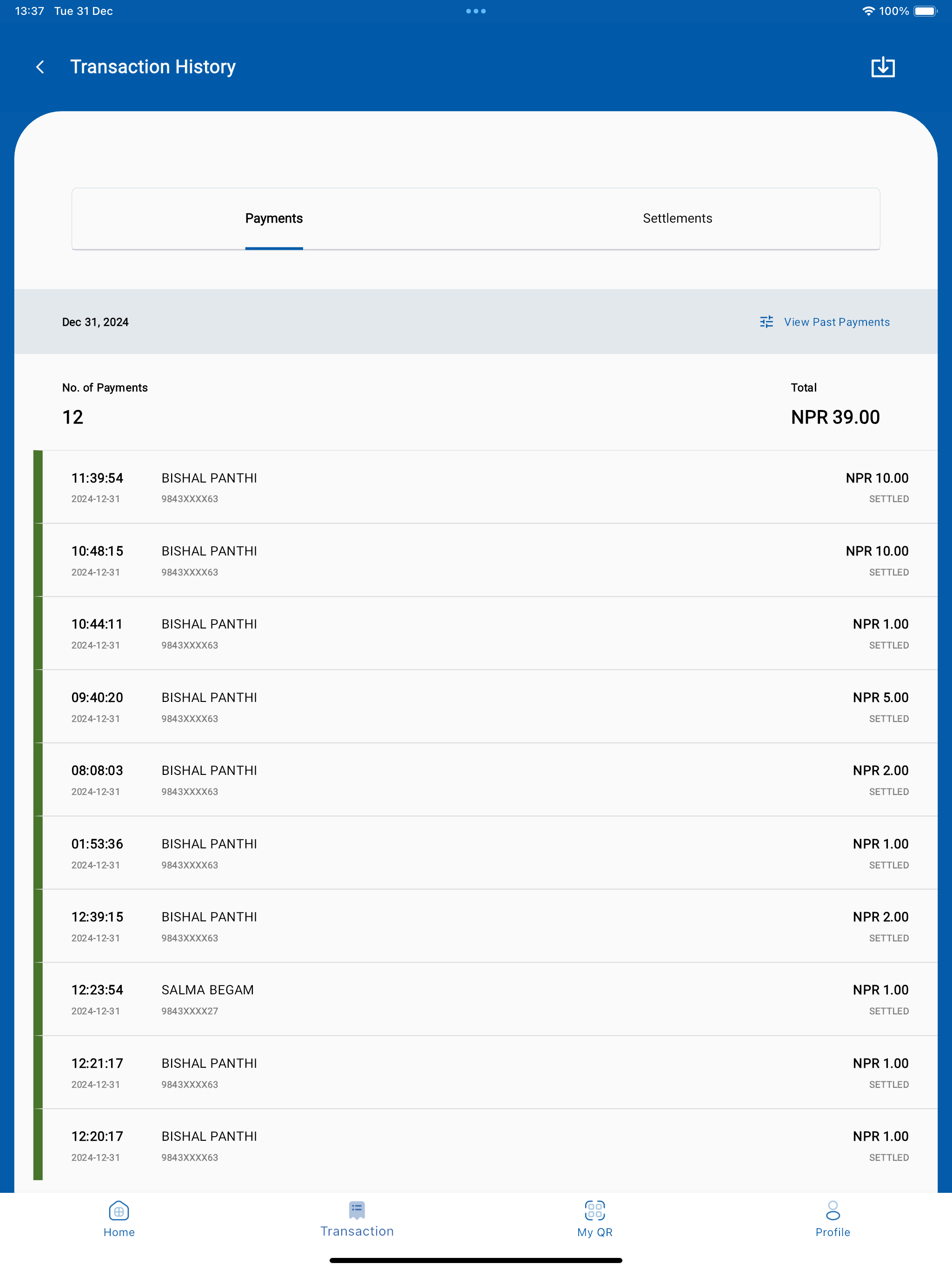Open the 09:40:20 payment entry

click(485, 707)
